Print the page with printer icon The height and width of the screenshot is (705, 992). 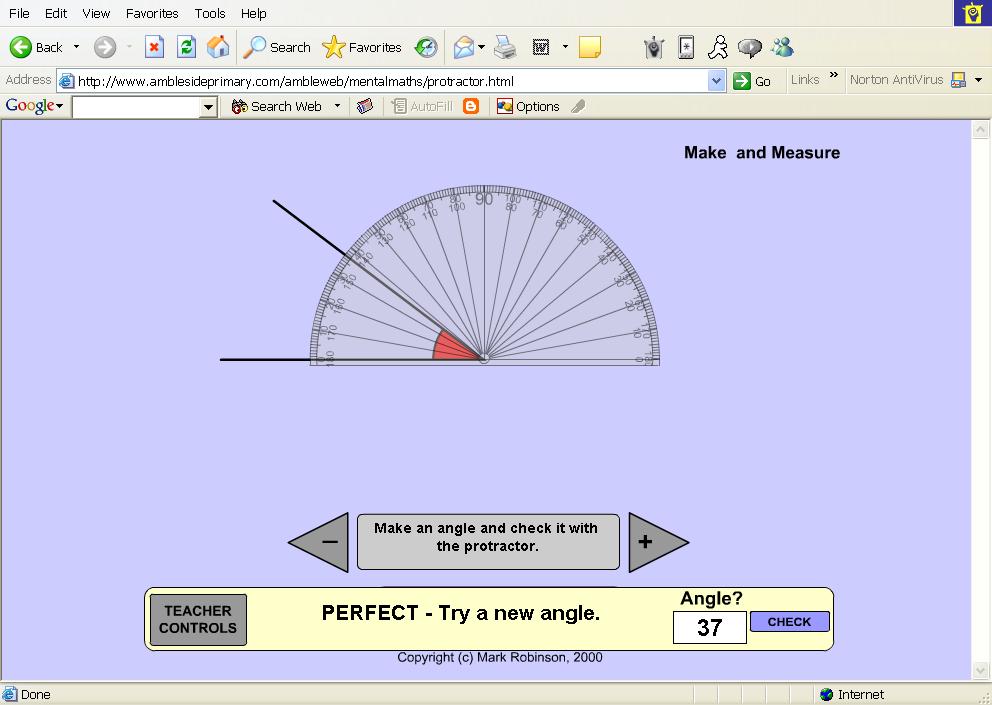coord(505,47)
